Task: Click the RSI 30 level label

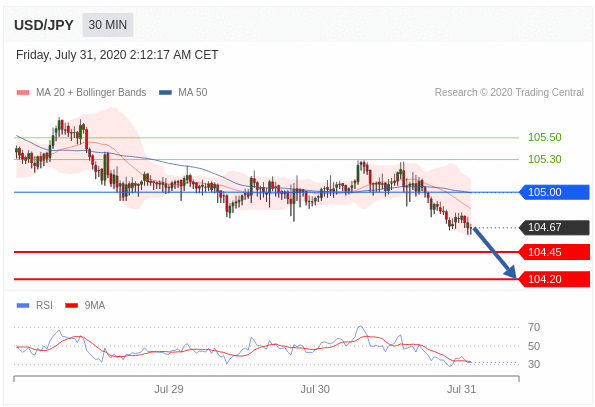Action: pos(534,364)
